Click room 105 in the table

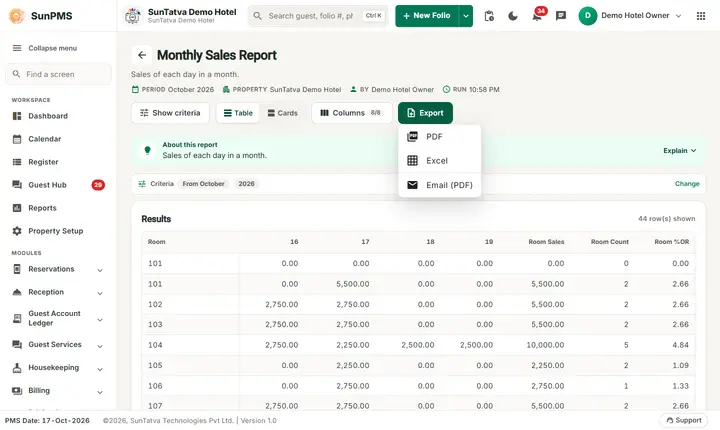click(155, 365)
